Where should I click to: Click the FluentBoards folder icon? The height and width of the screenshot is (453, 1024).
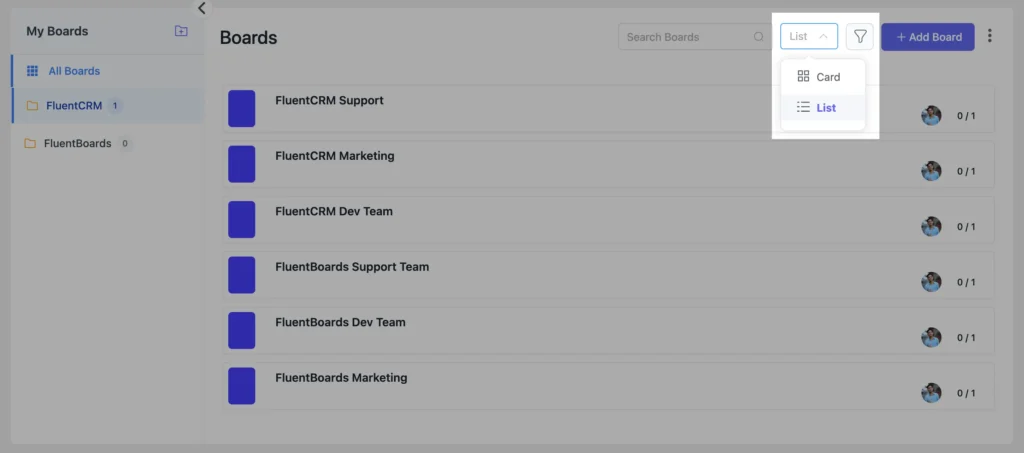pos(29,144)
